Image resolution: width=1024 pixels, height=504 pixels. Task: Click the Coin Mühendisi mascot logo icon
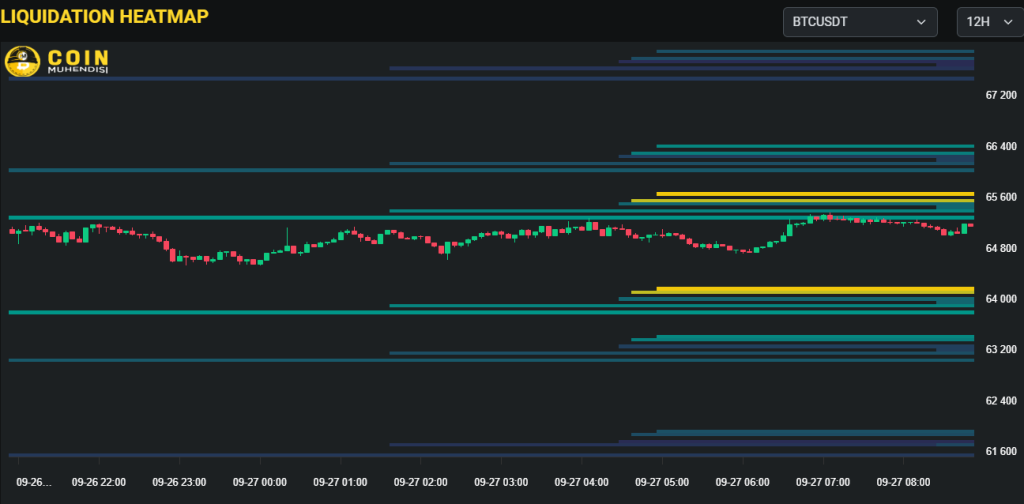(x=21, y=62)
